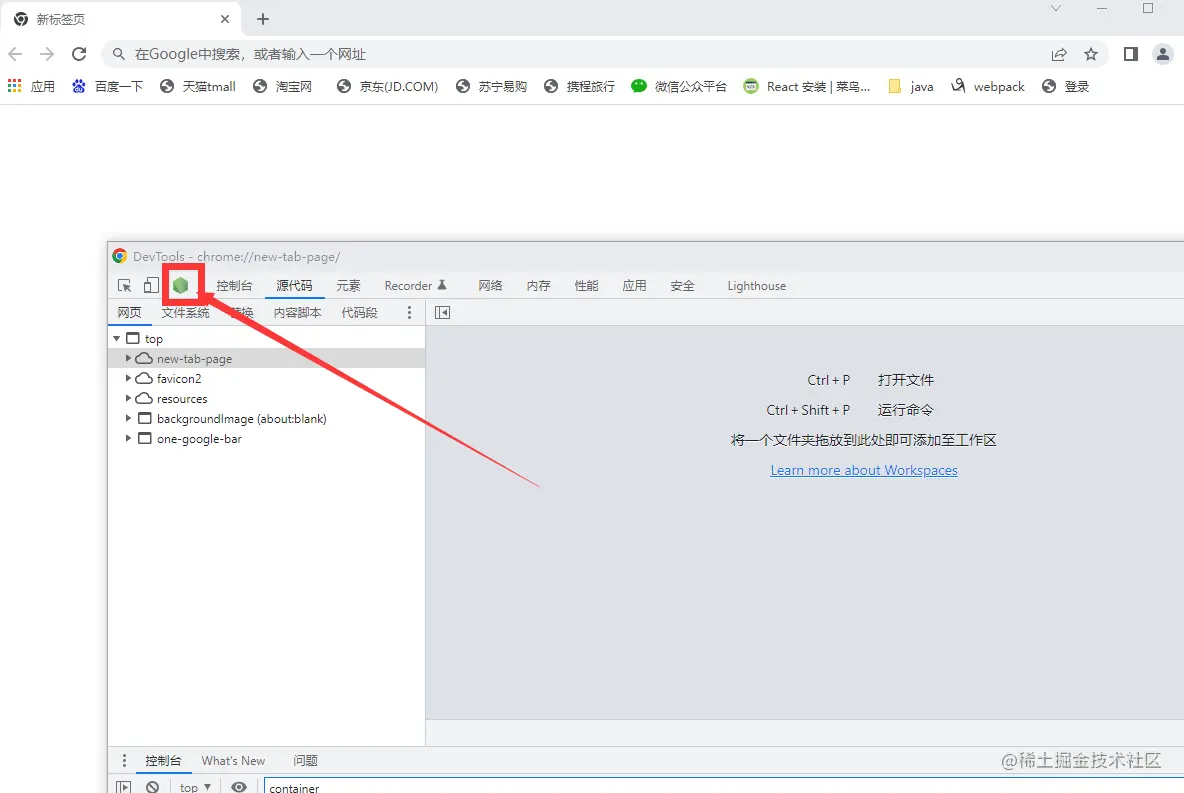Toggle the browser side panel icon
The height and width of the screenshot is (793, 1184).
[x=1130, y=54]
